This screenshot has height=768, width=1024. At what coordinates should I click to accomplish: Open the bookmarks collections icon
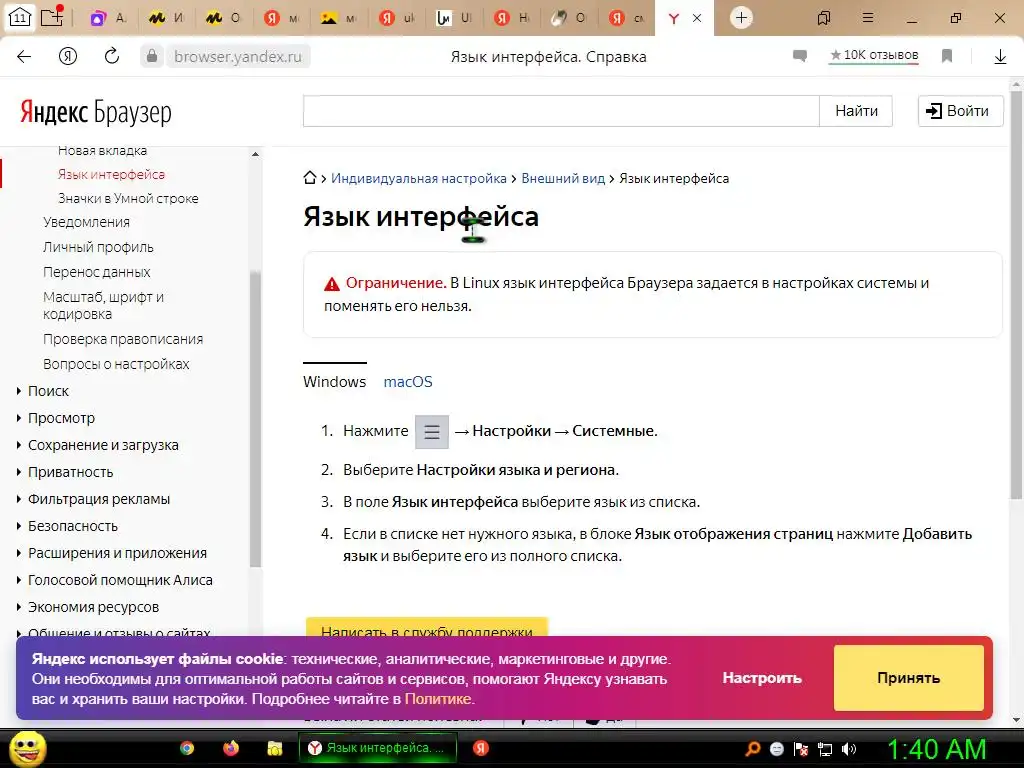824,18
